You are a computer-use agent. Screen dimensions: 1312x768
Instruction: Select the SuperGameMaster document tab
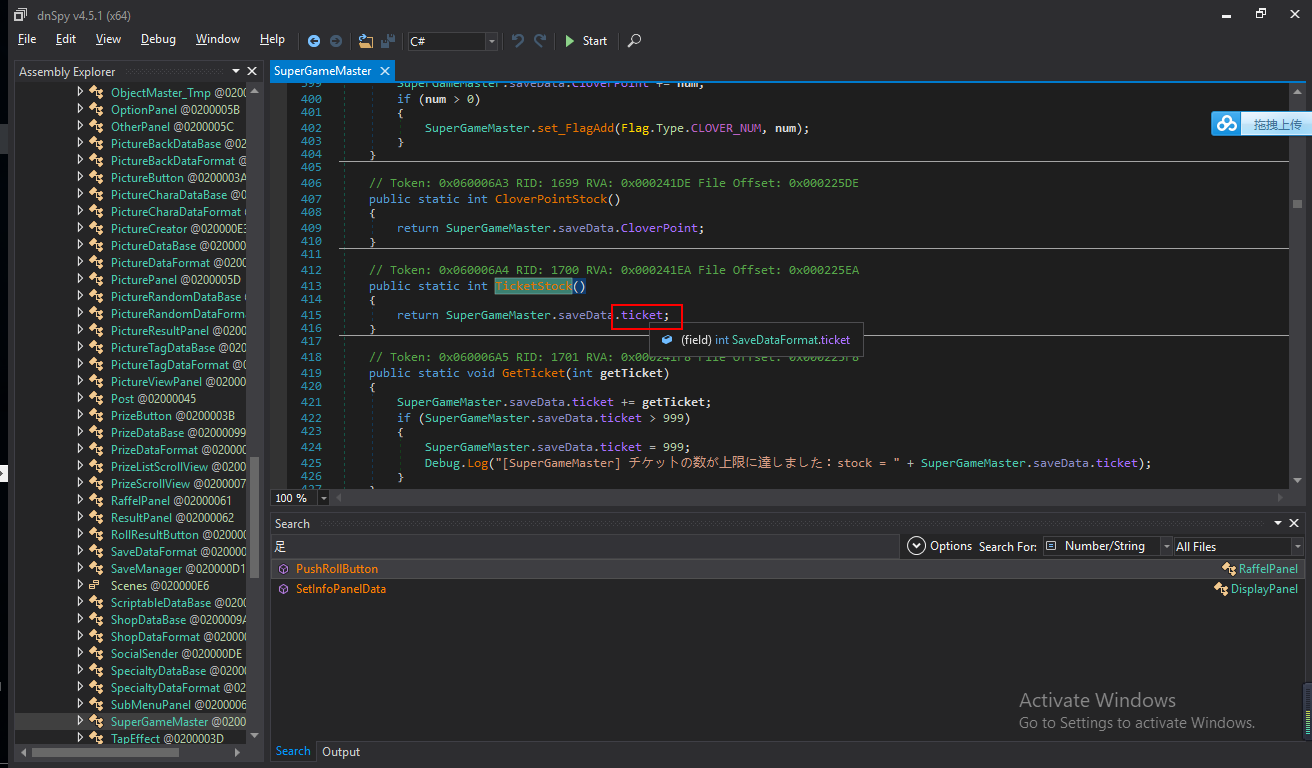click(323, 71)
